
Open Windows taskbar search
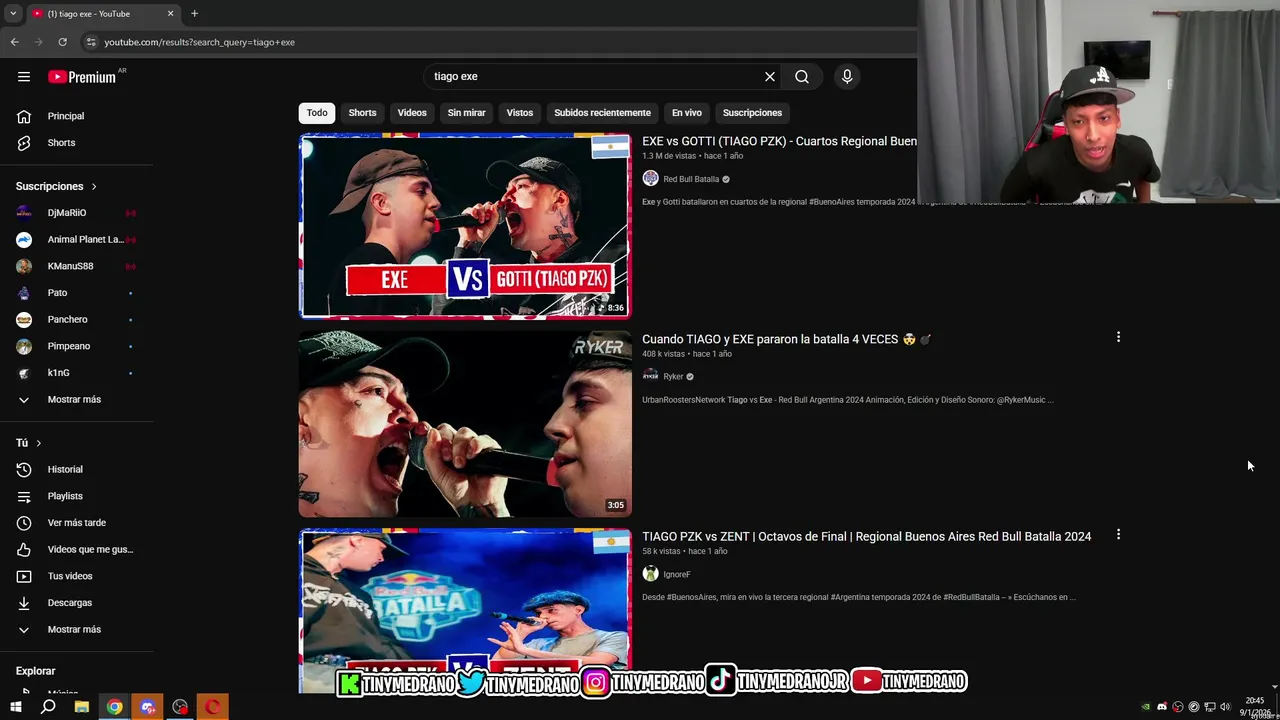coord(48,707)
